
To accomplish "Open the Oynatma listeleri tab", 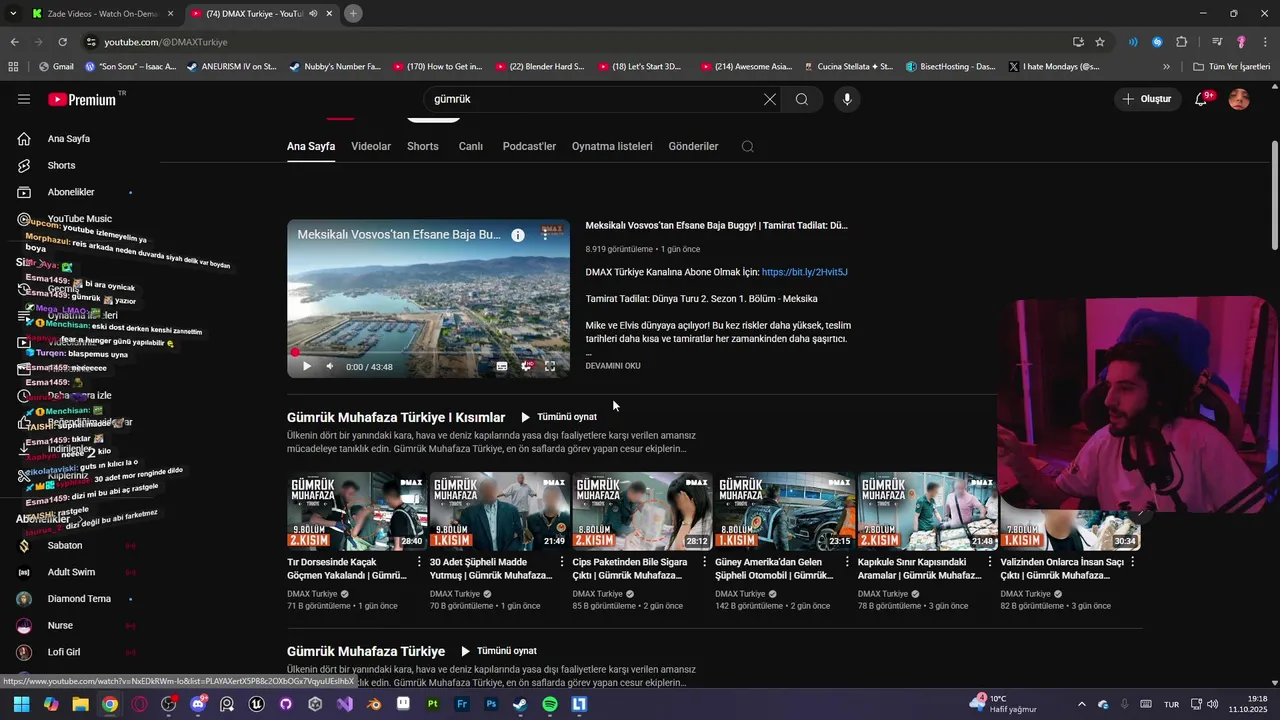I will [x=612, y=146].
